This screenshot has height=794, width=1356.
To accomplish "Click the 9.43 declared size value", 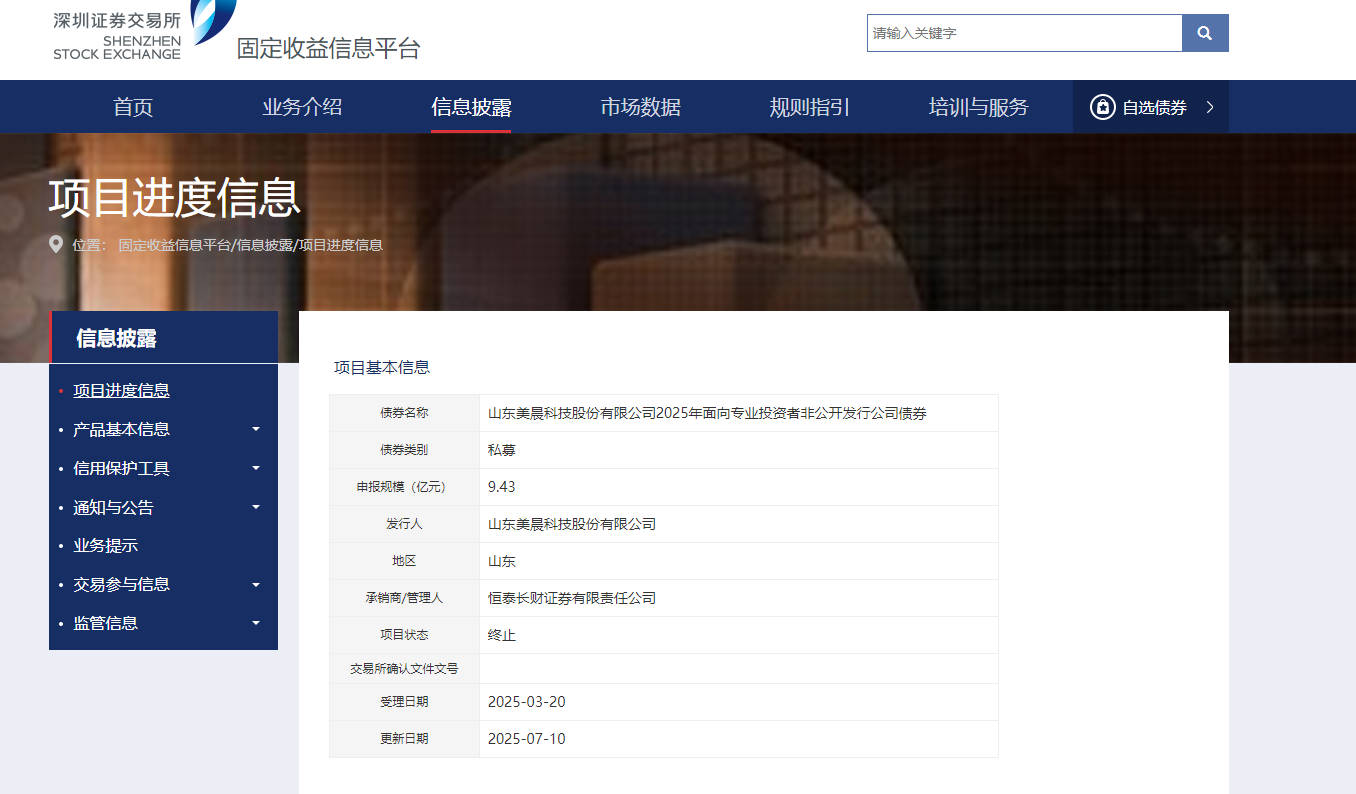I will (502, 487).
